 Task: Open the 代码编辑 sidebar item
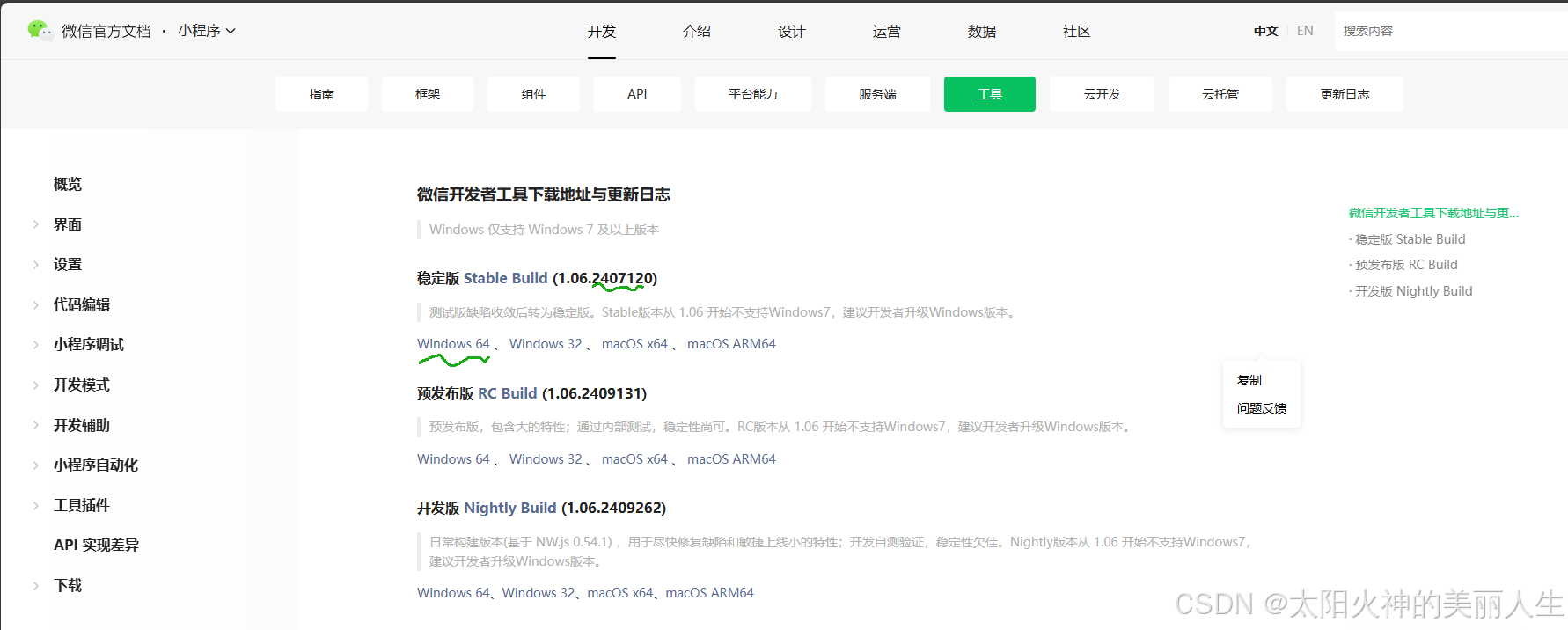coord(82,304)
